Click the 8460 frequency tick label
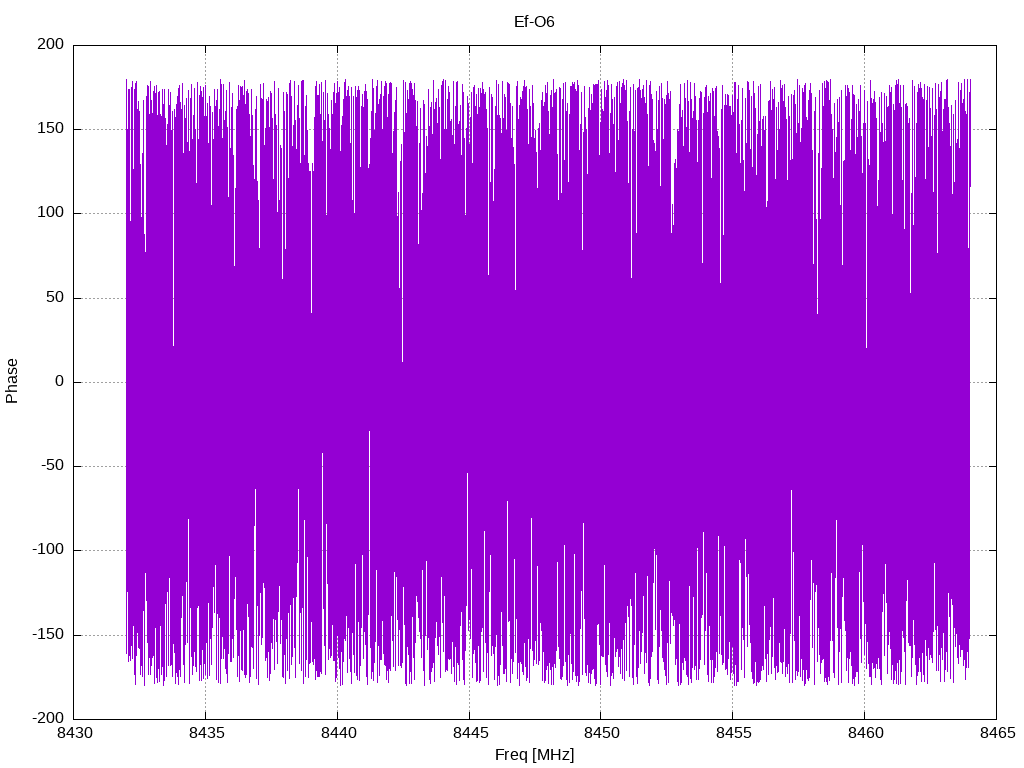This screenshot has width=1024, height=768. pos(865,733)
